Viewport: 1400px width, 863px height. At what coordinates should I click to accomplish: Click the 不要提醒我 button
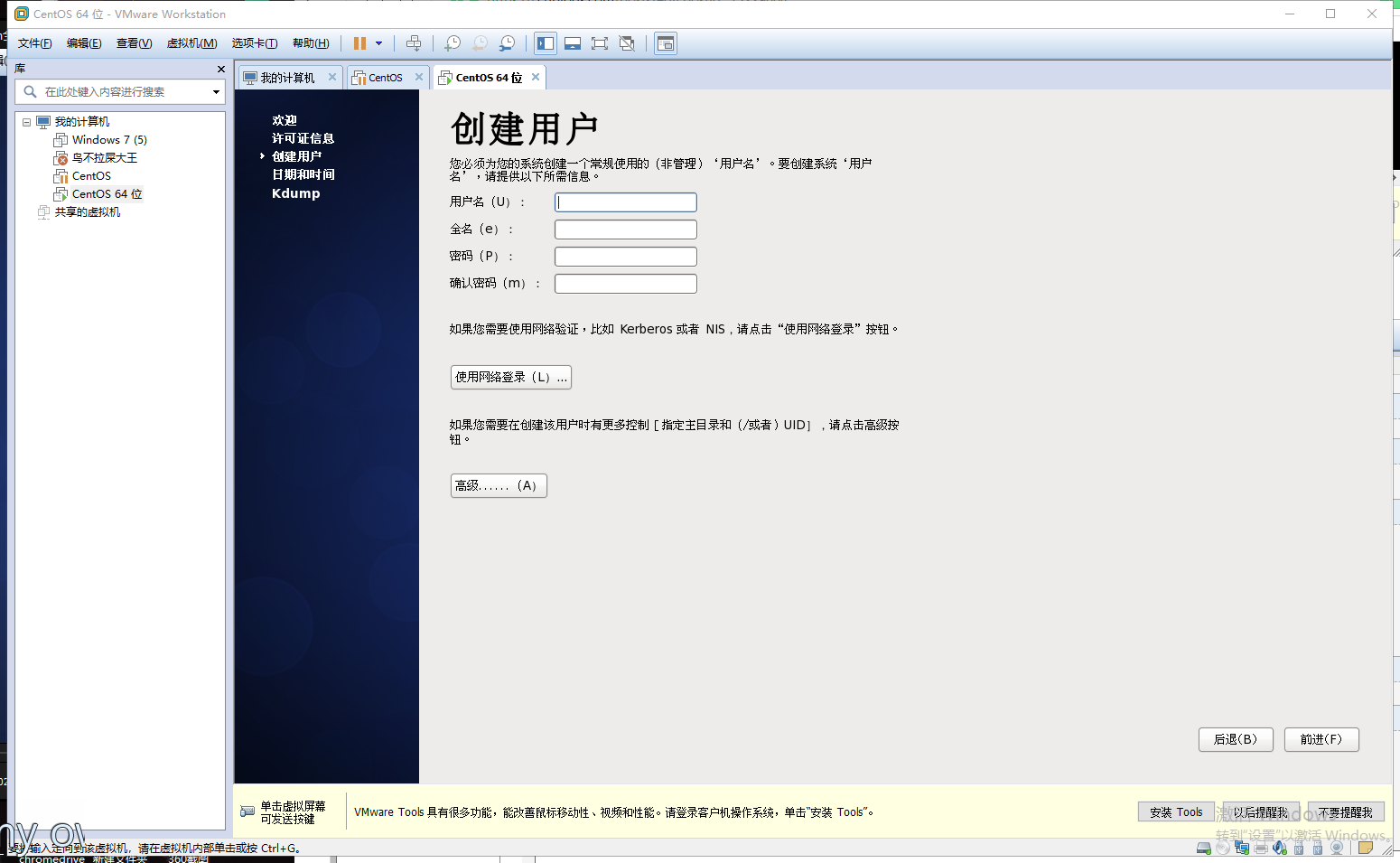tap(1346, 812)
